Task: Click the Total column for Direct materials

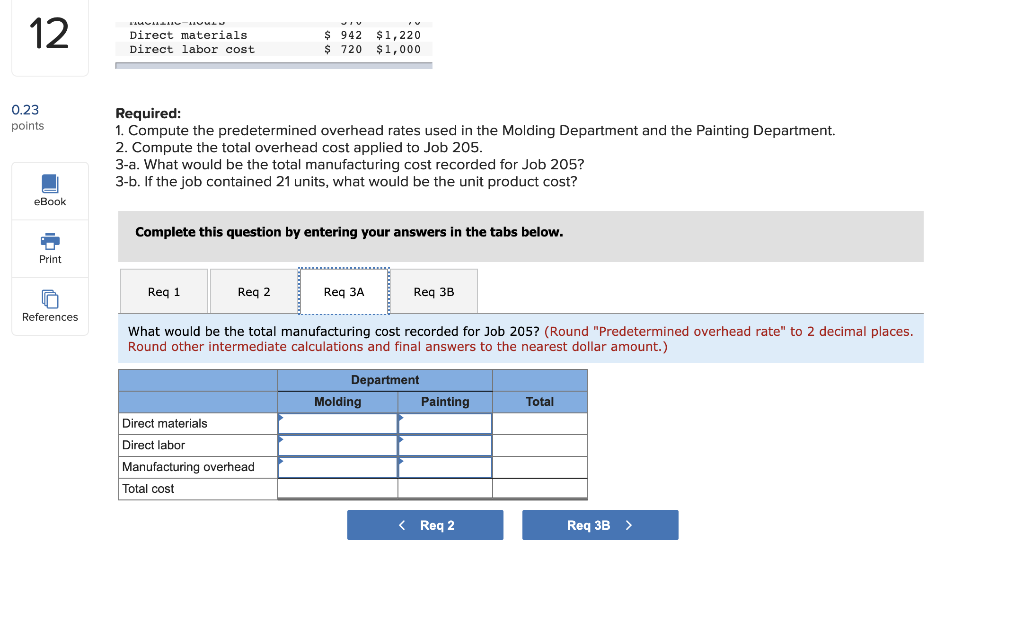Action: coord(539,423)
